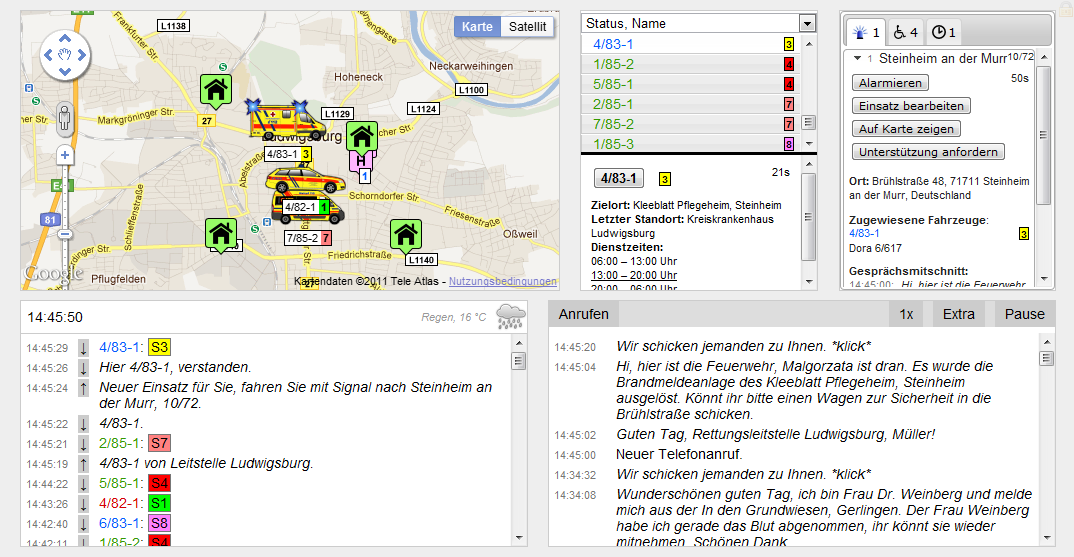The height and width of the screenshot is (557, 1074).
Task: Click the green station house marker near Hoheneck
Action: (x=216, y=91)
